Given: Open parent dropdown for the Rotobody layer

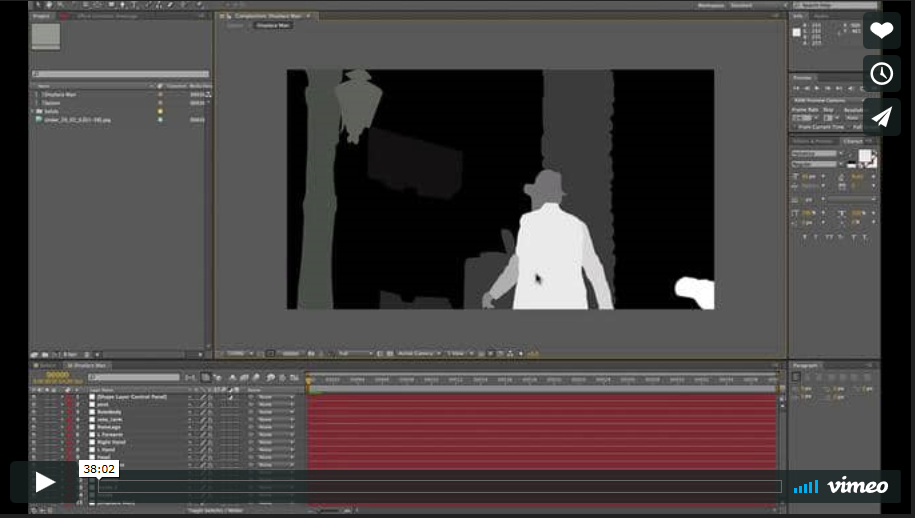Looking at the screenshot, I should click(x=275, y=412).
